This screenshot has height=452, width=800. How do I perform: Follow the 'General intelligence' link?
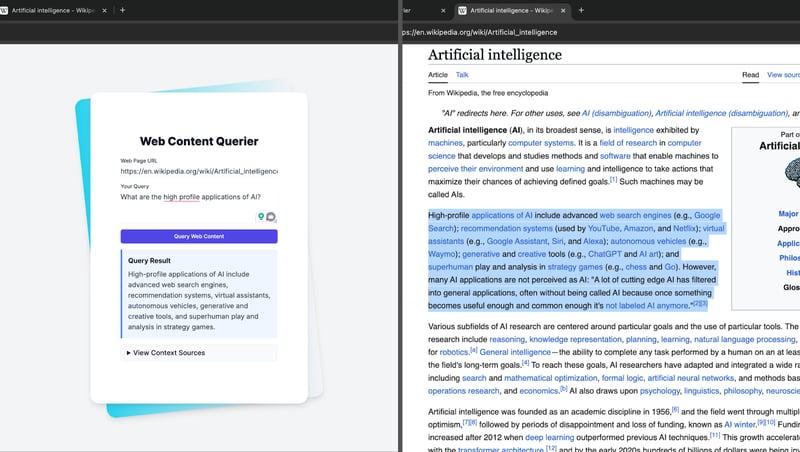coord(515,352)
